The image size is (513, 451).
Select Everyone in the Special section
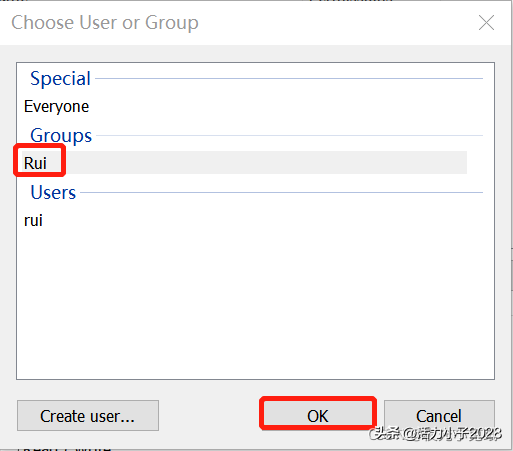pyautogui.click(x=56, y=107)
